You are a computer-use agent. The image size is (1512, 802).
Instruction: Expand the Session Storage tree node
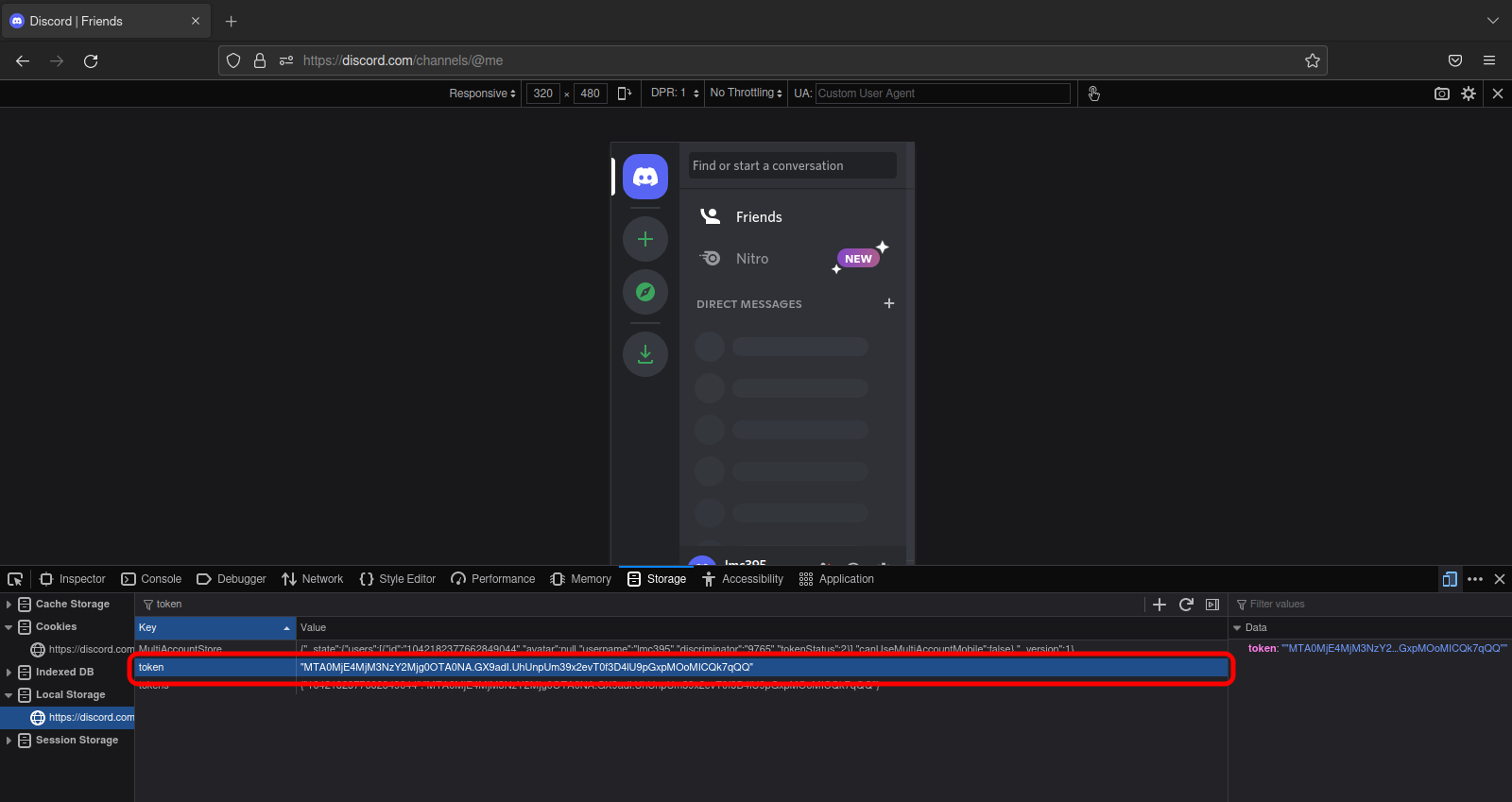point(9,741)
